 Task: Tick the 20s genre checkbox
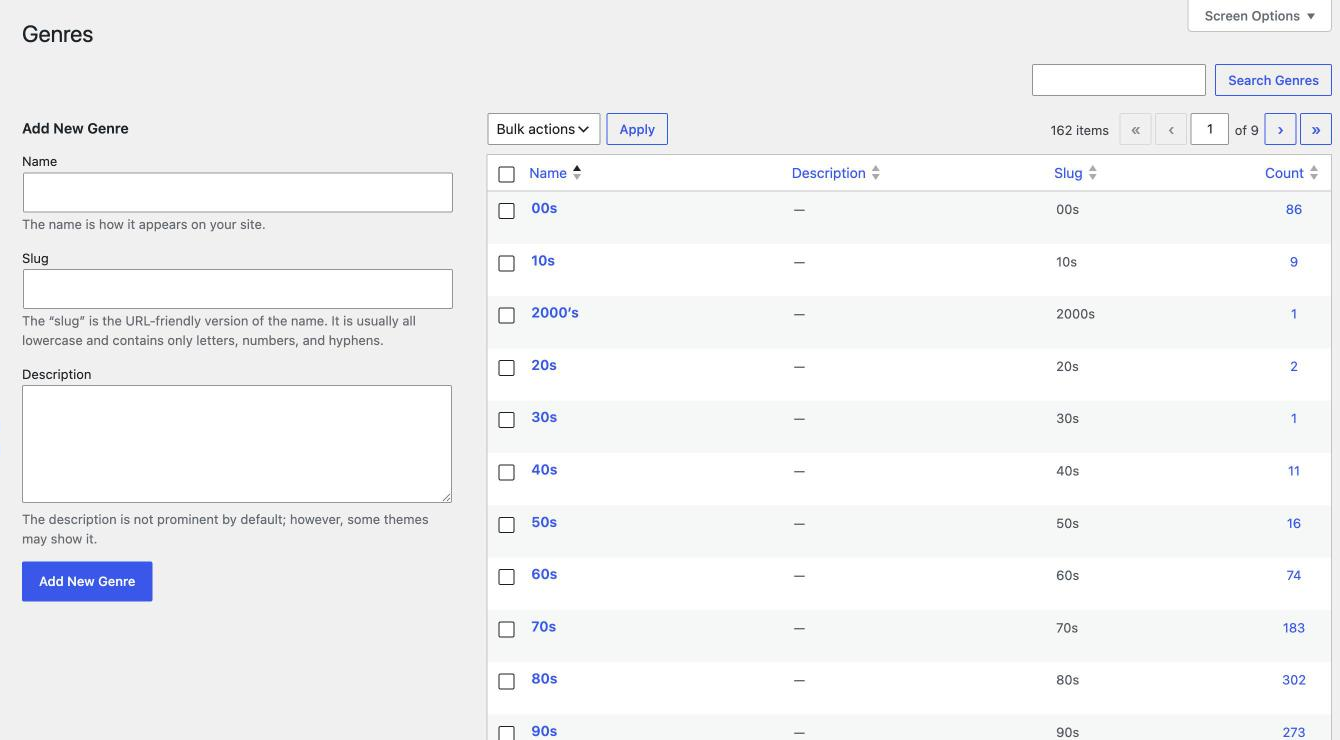(x=507, y=368)
